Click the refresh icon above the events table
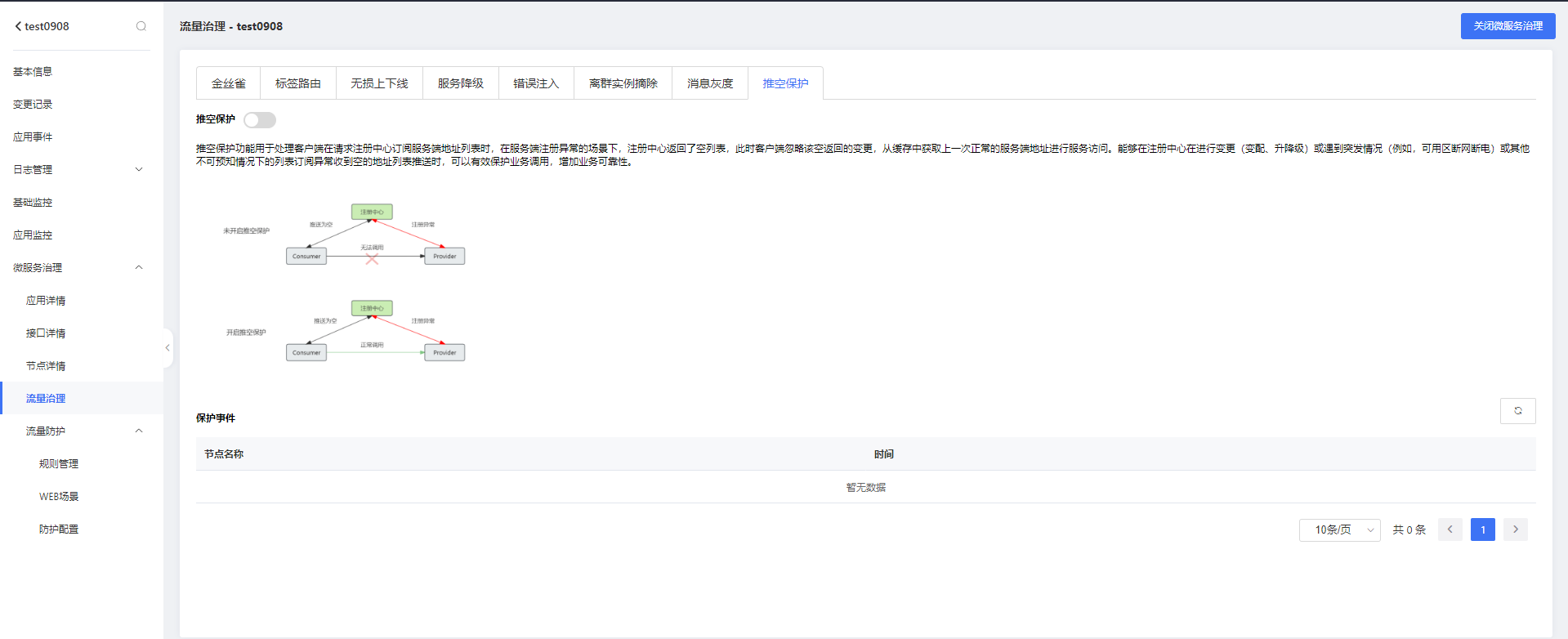Viewport: 1568px width, 639px height. [1517, 411]
